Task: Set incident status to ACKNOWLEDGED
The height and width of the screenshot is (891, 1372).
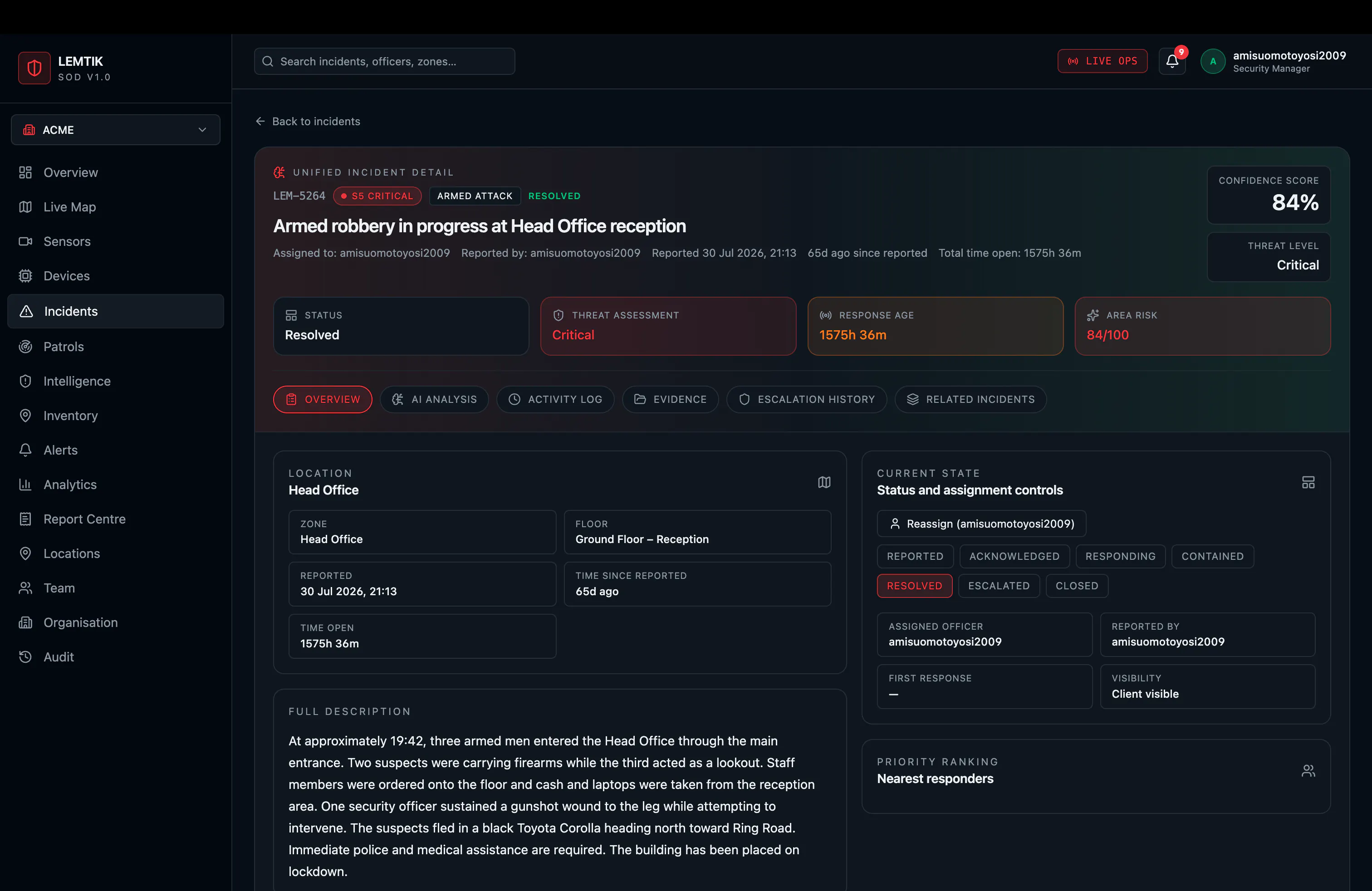Action: (x=1014, y=556)
